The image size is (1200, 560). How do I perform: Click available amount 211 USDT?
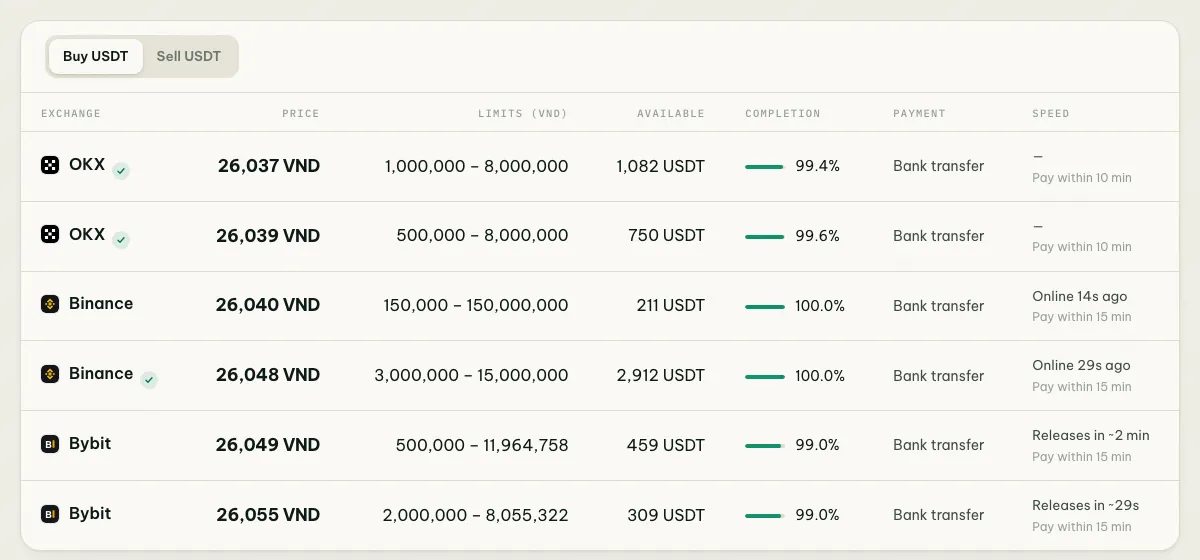(x=671, y=306)
